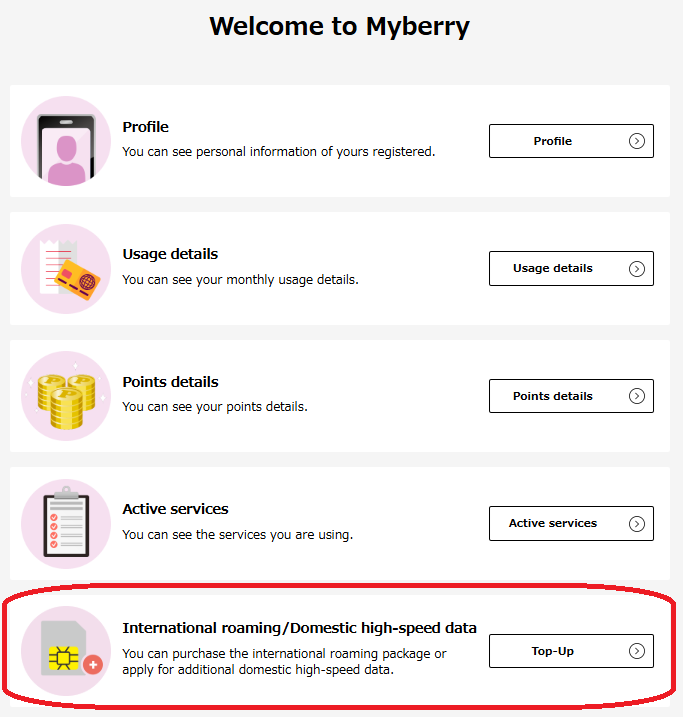Click the SIM card top-up icon
Image resolution: width=683 pixels, height=717 pixels.
[x=66, y=651]
